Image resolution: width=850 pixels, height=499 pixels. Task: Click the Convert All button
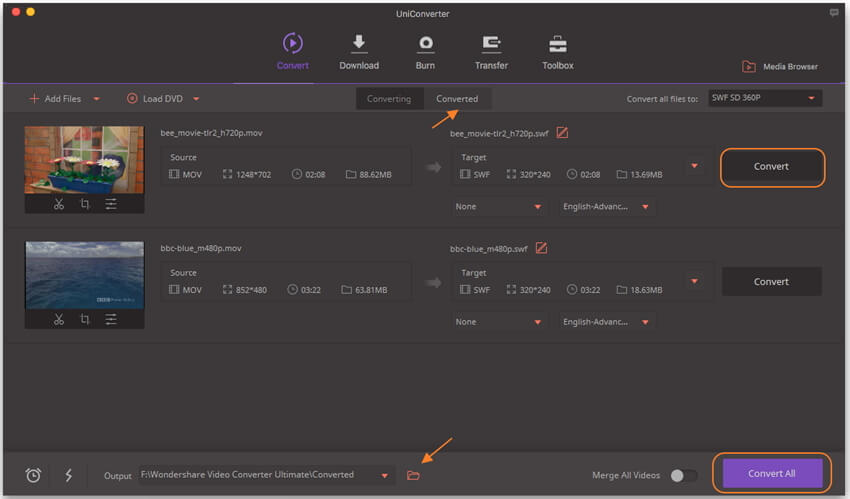(x=772, y=474)
